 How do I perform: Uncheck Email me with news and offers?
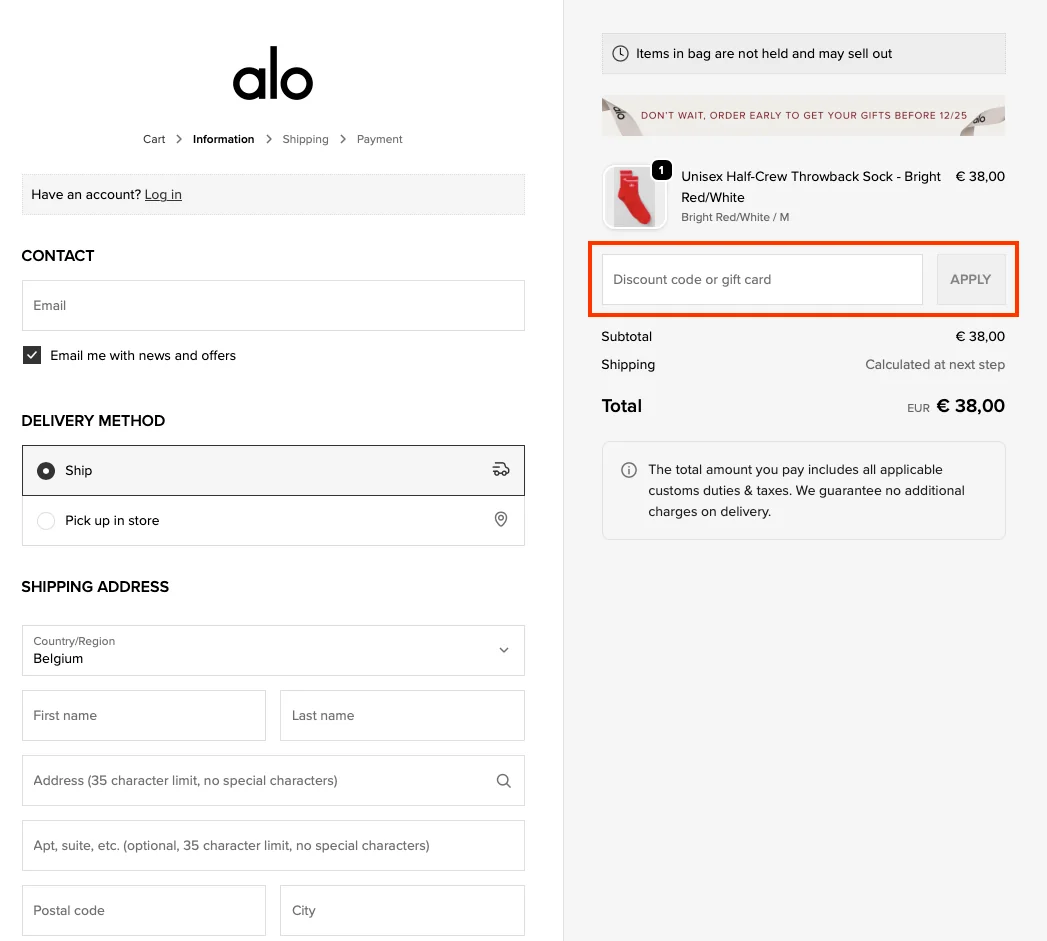(32, 355)
